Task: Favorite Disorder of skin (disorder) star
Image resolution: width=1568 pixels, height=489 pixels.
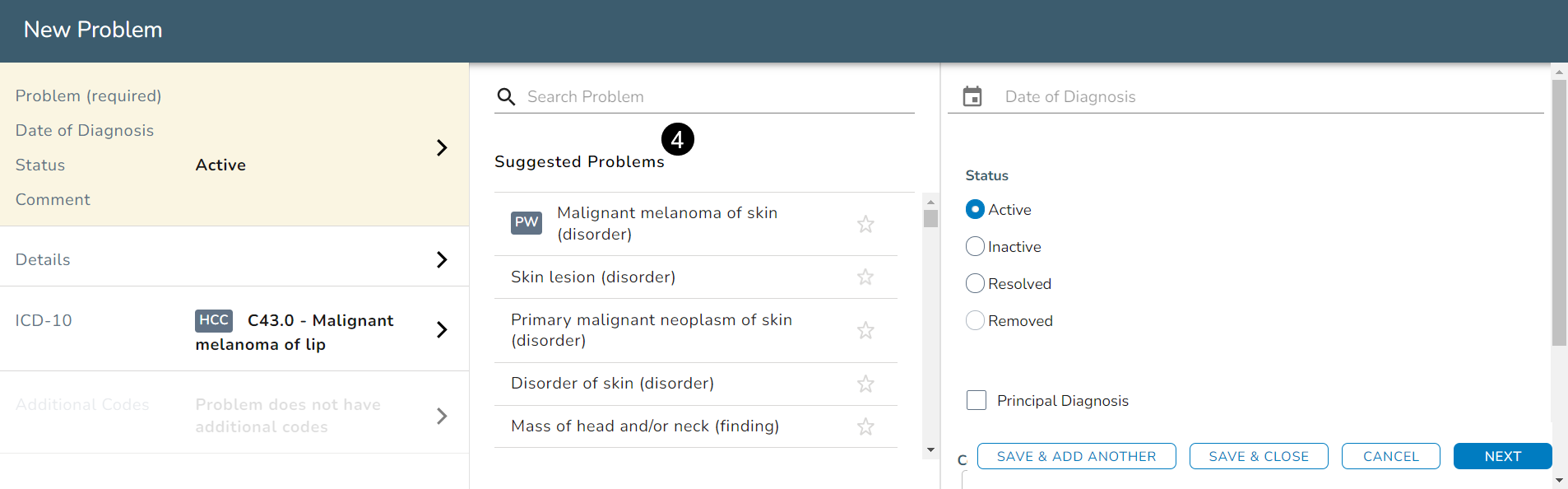Action: click(865, 384)
